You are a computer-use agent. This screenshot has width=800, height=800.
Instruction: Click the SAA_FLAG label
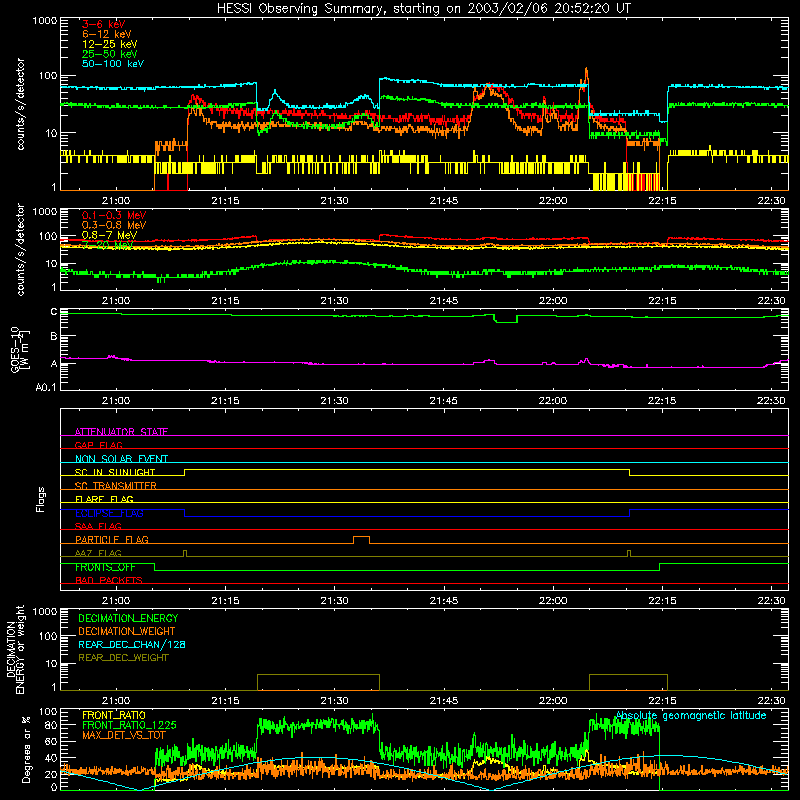98,526
